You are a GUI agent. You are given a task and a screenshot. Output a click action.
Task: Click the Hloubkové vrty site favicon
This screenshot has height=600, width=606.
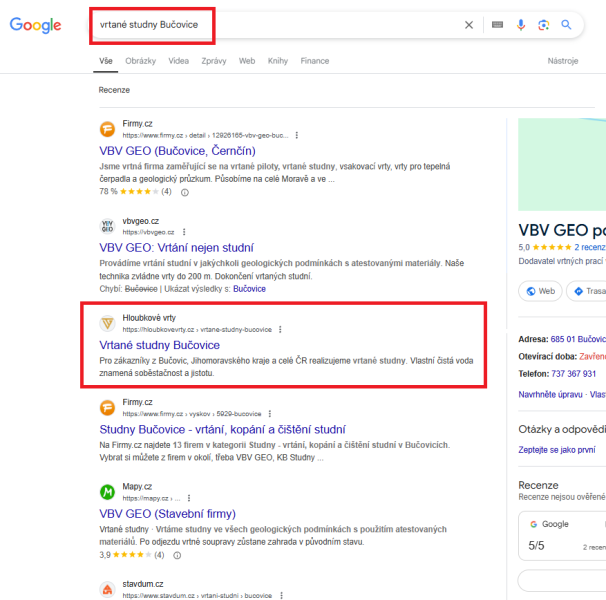[107, 323]
